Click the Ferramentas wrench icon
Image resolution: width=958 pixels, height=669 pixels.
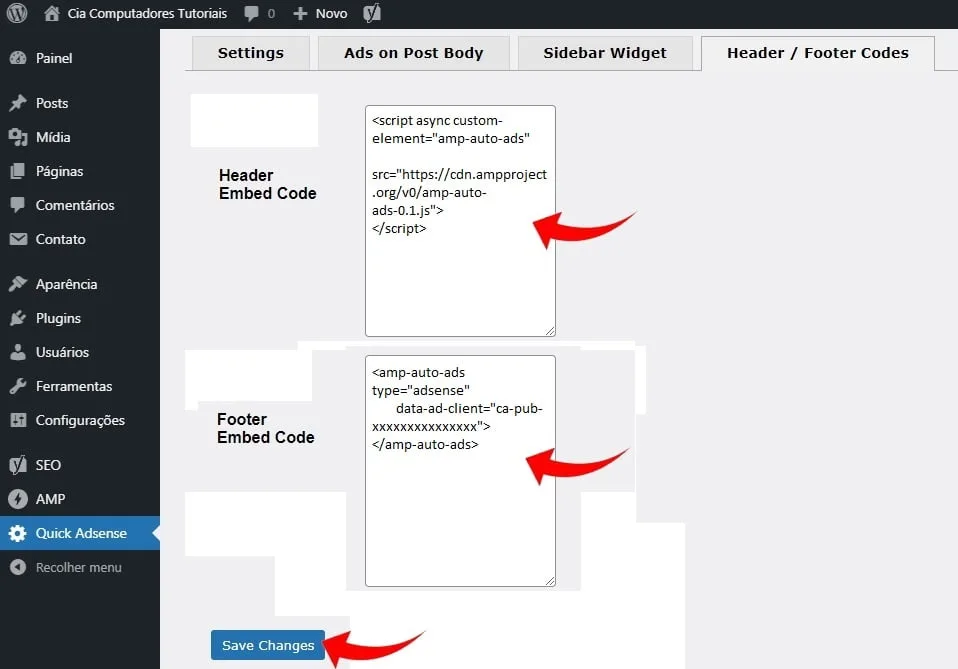click(18, 386)
